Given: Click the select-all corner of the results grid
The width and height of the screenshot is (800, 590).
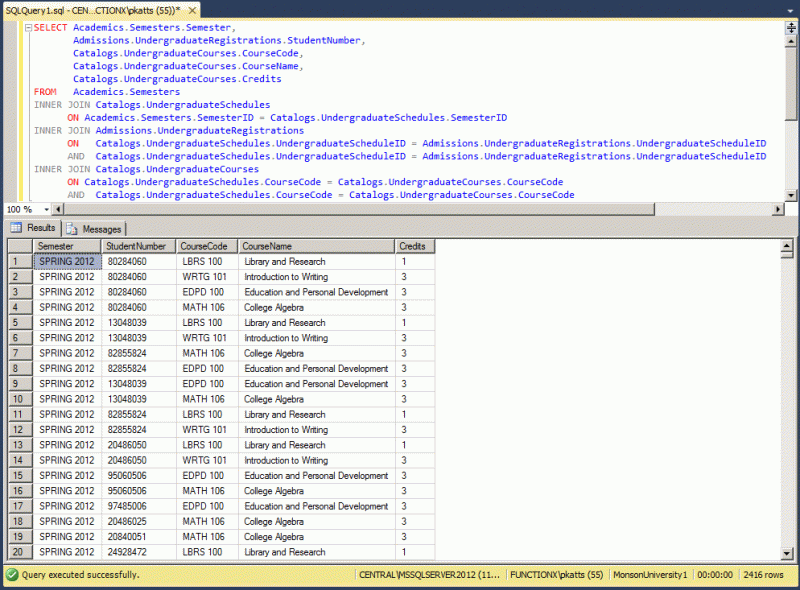Looking at the screenshot, I should (22, 246).
